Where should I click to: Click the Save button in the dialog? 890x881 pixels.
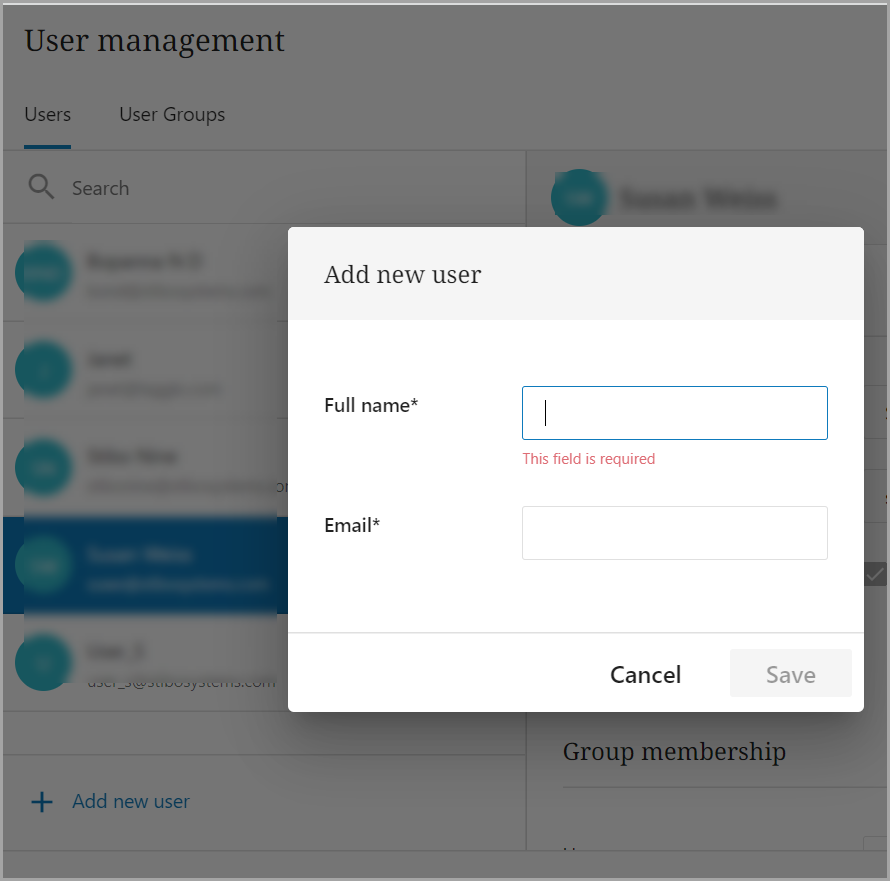(x=790, y=675)
